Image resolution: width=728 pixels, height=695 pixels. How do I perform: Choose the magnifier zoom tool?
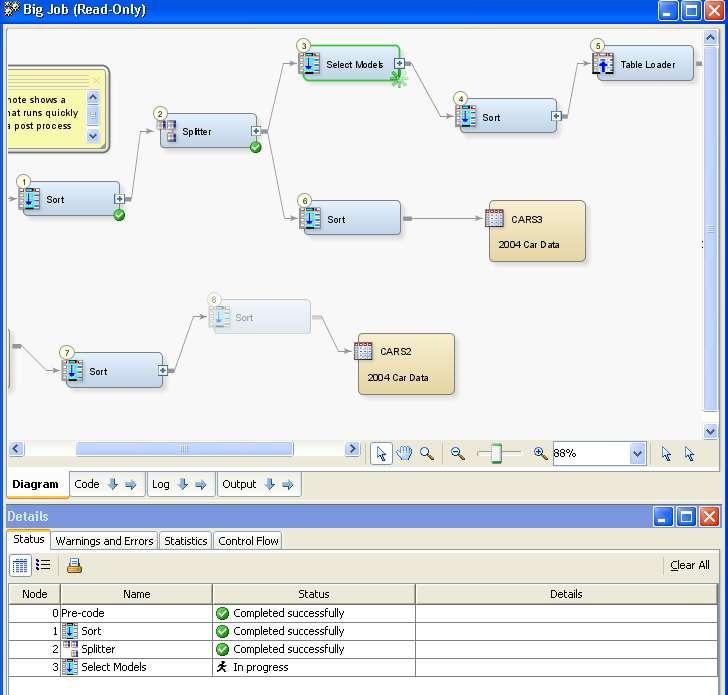[427, 454]
